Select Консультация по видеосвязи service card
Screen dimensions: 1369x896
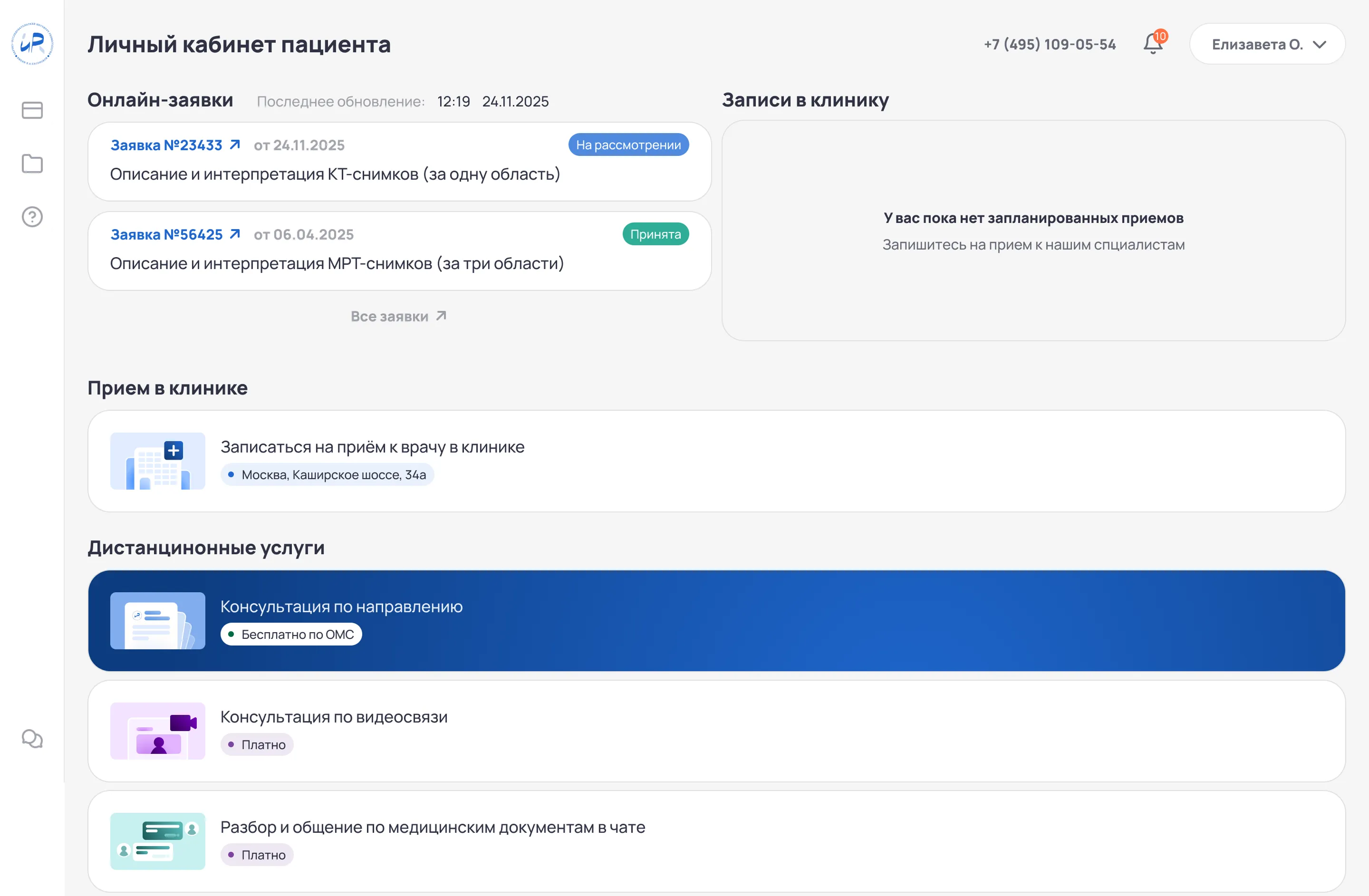(x=717, y=731)
